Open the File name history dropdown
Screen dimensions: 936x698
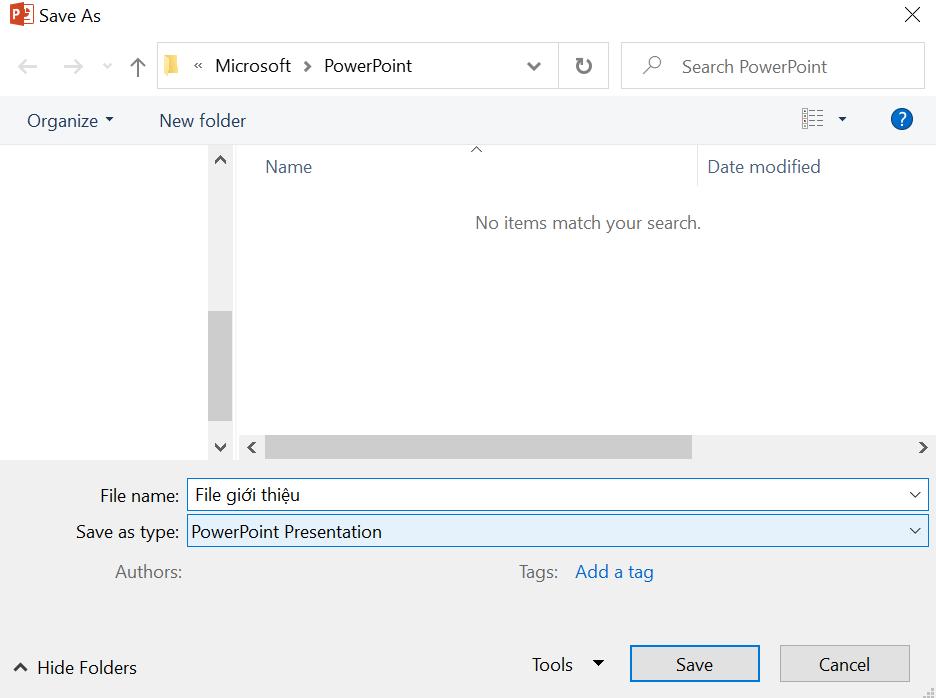click(914, 494)
